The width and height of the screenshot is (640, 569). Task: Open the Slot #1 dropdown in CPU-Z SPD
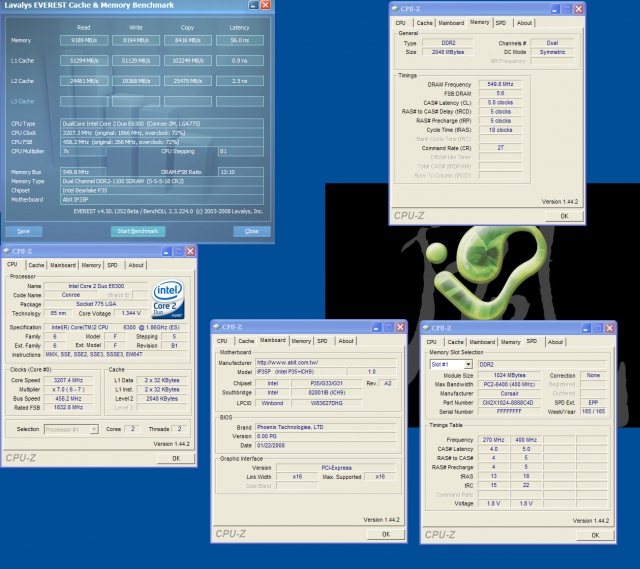tap(468, 365)
